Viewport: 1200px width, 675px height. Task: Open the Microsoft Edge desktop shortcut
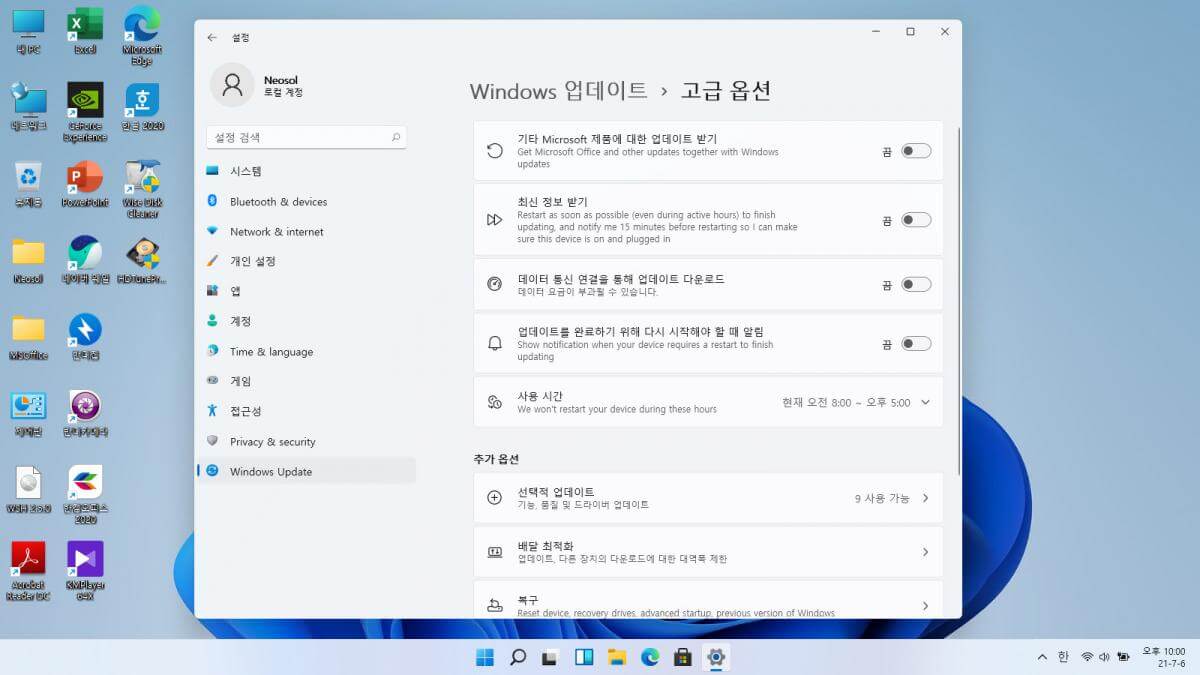point(142,35)
